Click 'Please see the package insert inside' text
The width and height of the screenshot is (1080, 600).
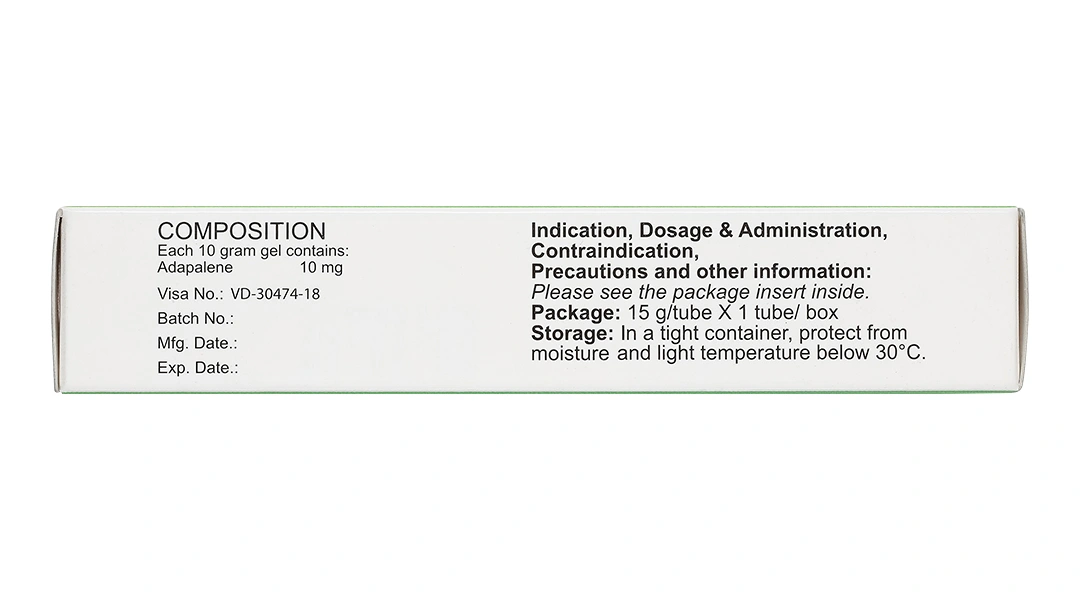point(701,292)
